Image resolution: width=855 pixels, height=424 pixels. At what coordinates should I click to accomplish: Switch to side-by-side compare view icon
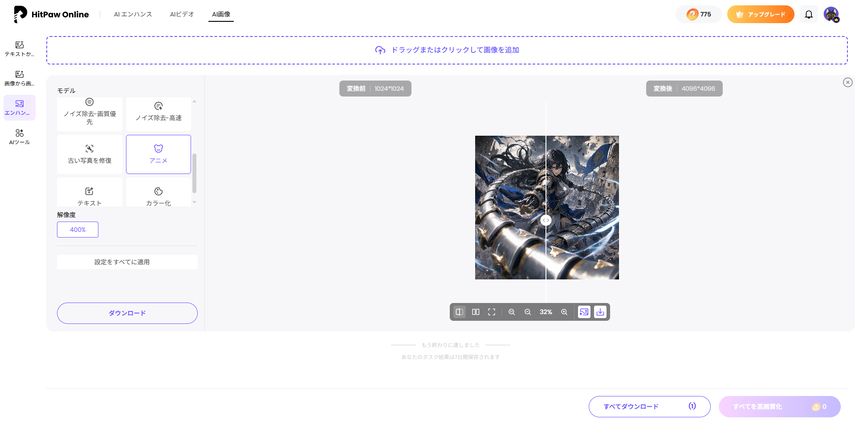(475, 312)
